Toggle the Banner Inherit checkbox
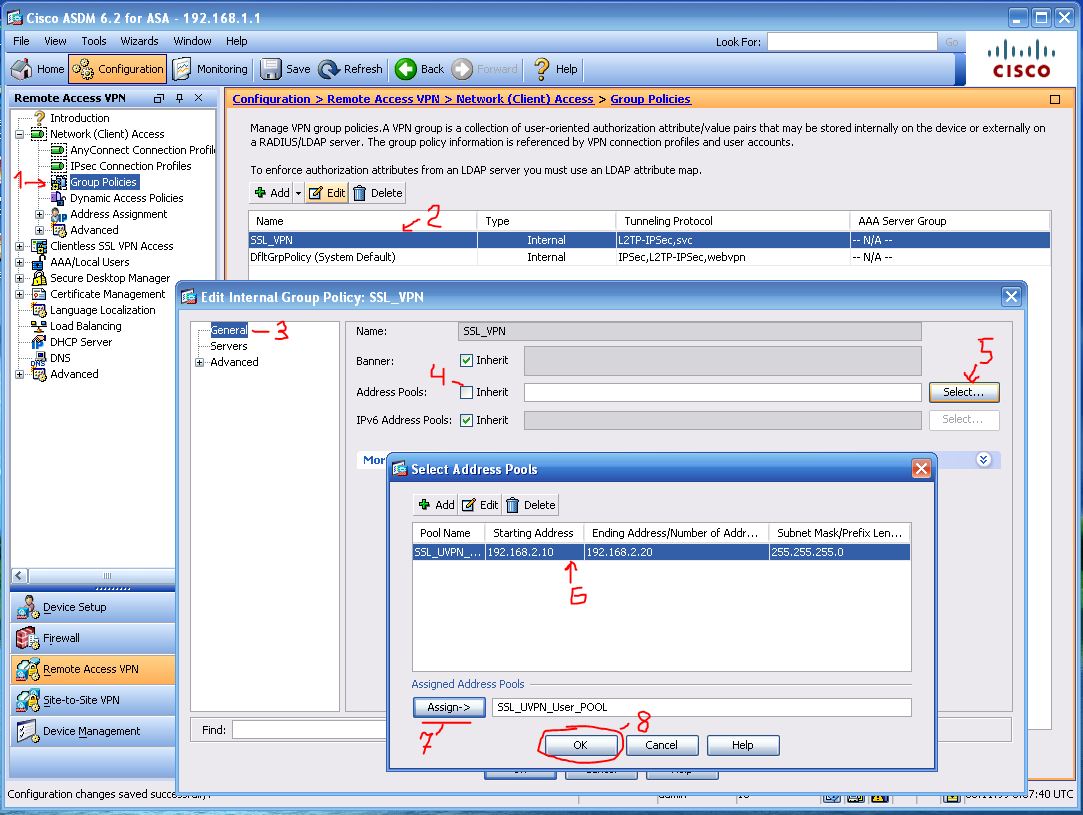The height and width of the screenshot is (815, 1083). coord(466,361)
